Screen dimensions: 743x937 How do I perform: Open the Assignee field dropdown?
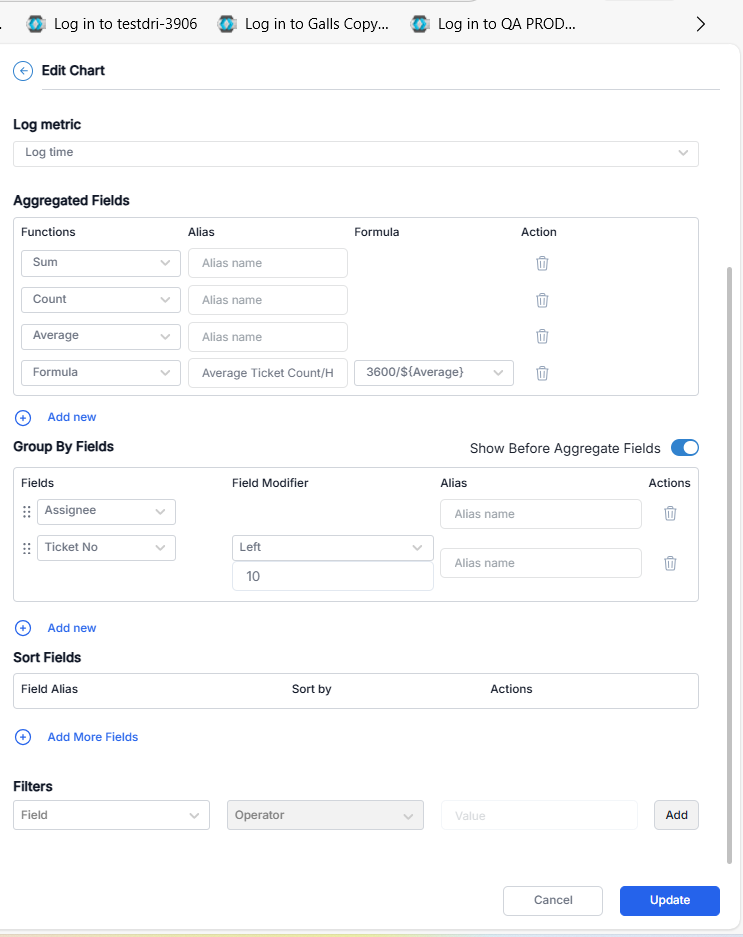click(x=106, y=512)
